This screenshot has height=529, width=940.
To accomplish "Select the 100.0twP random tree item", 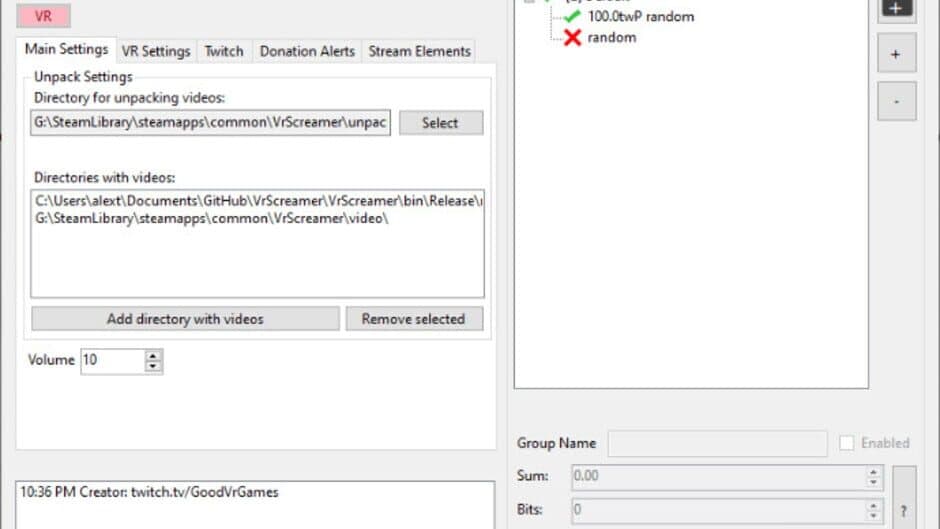I will pyautogui.click(x=640, y=17).
